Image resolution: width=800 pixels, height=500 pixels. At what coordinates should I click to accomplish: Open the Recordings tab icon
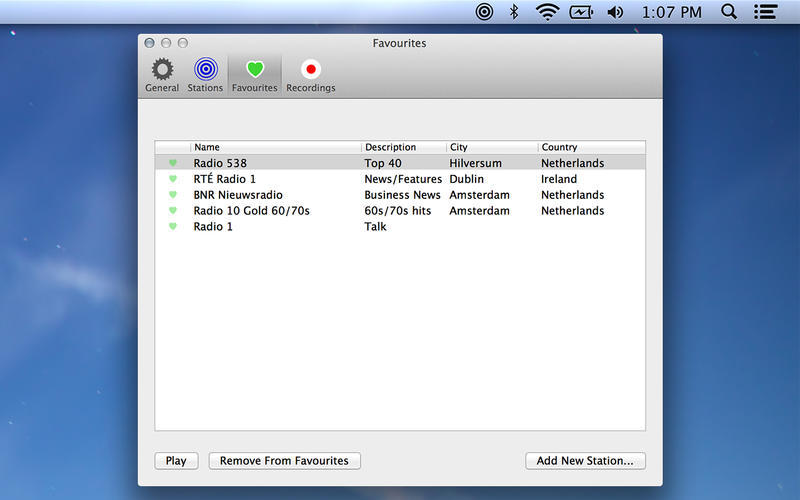311,69
